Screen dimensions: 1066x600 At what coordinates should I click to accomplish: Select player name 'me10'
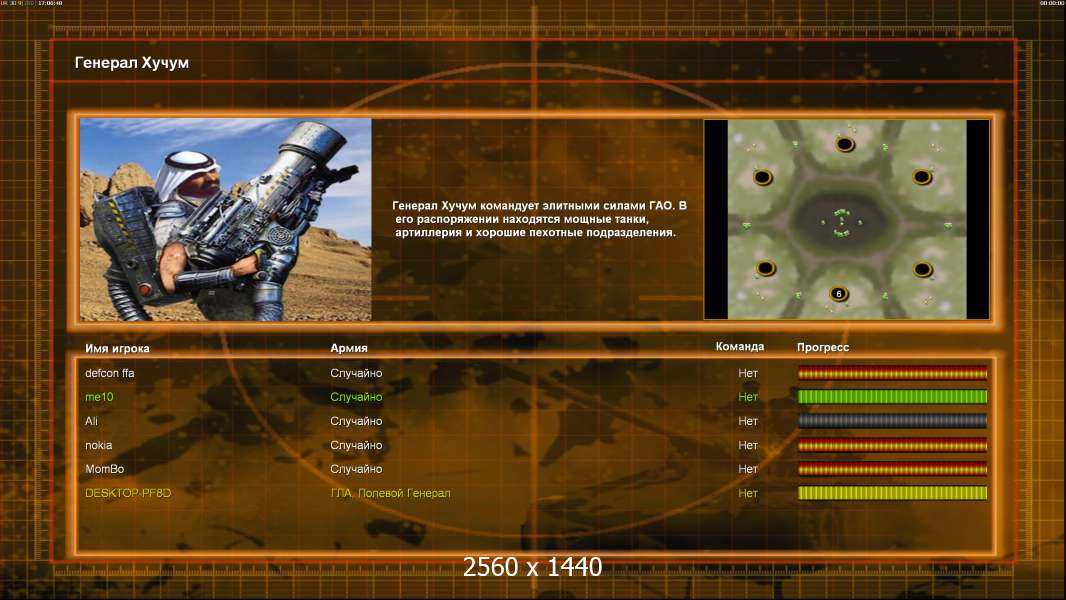[x=99, y=397]
